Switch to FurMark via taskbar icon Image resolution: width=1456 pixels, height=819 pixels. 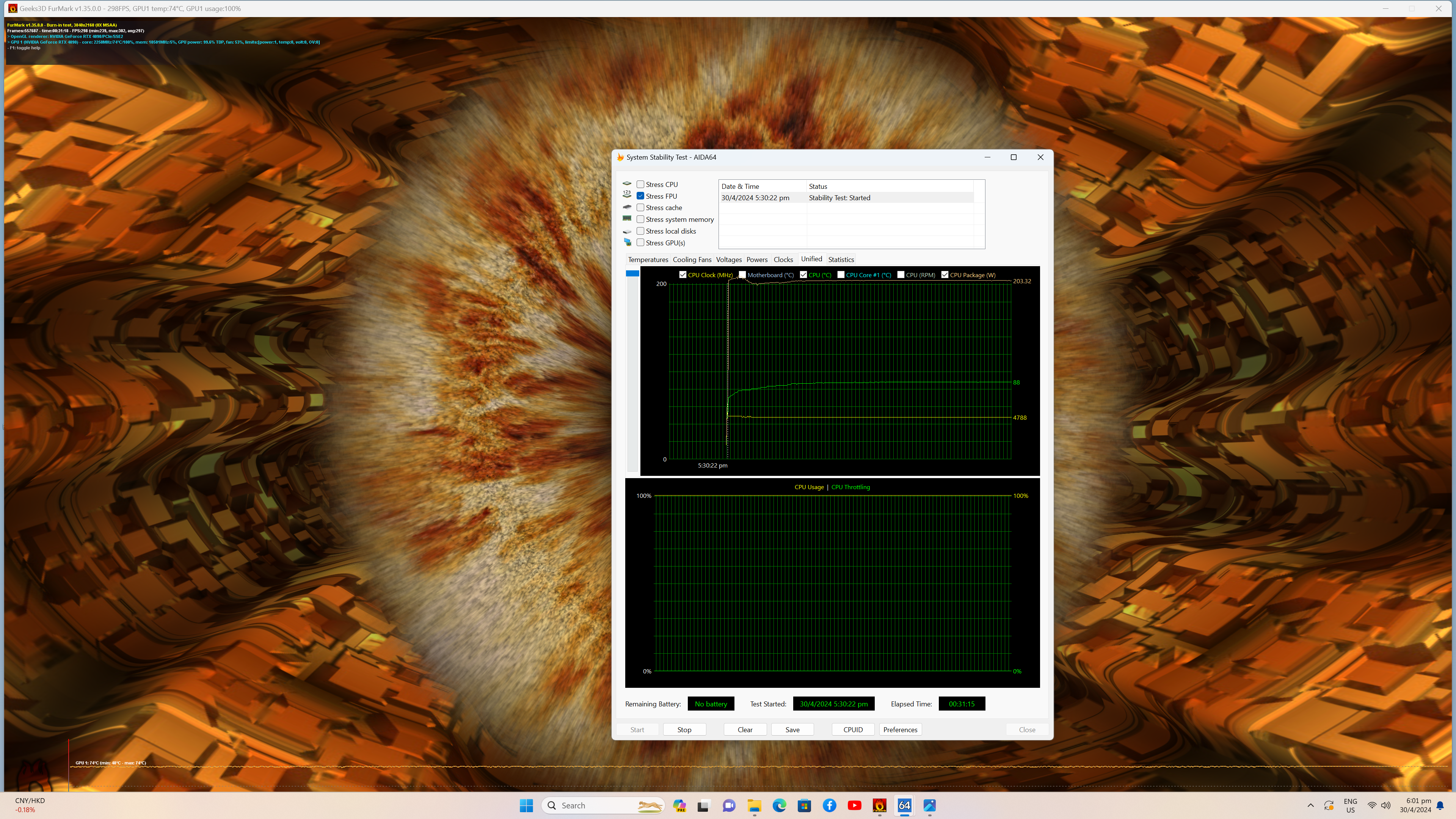point(880,805)
